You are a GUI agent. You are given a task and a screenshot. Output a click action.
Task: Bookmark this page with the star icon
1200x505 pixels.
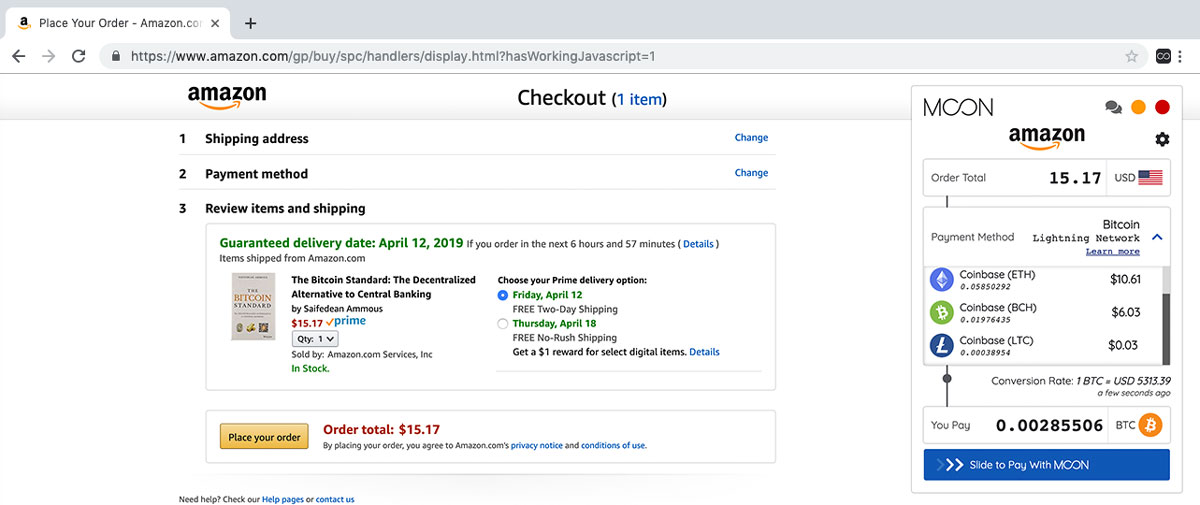1131,56
